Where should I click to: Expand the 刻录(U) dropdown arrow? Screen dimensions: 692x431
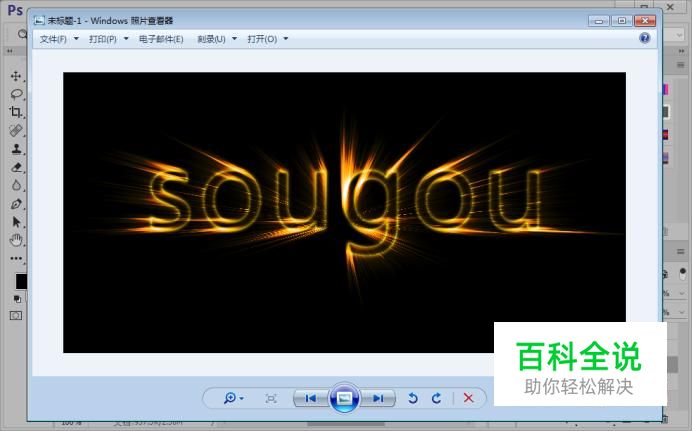pos(234,39)
